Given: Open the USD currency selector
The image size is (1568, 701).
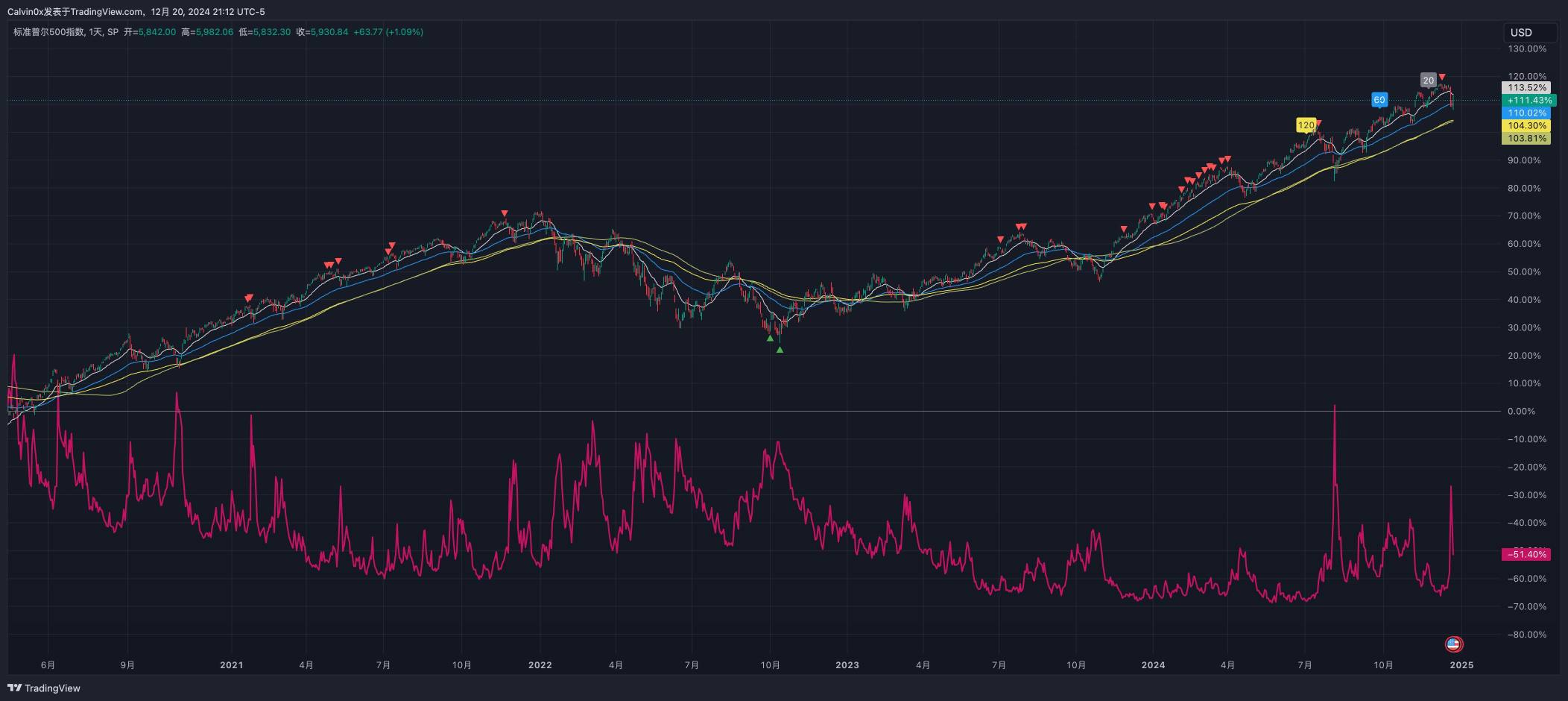Looking at the screenshot, I should pyautogui.click(x=1529, y=32).
